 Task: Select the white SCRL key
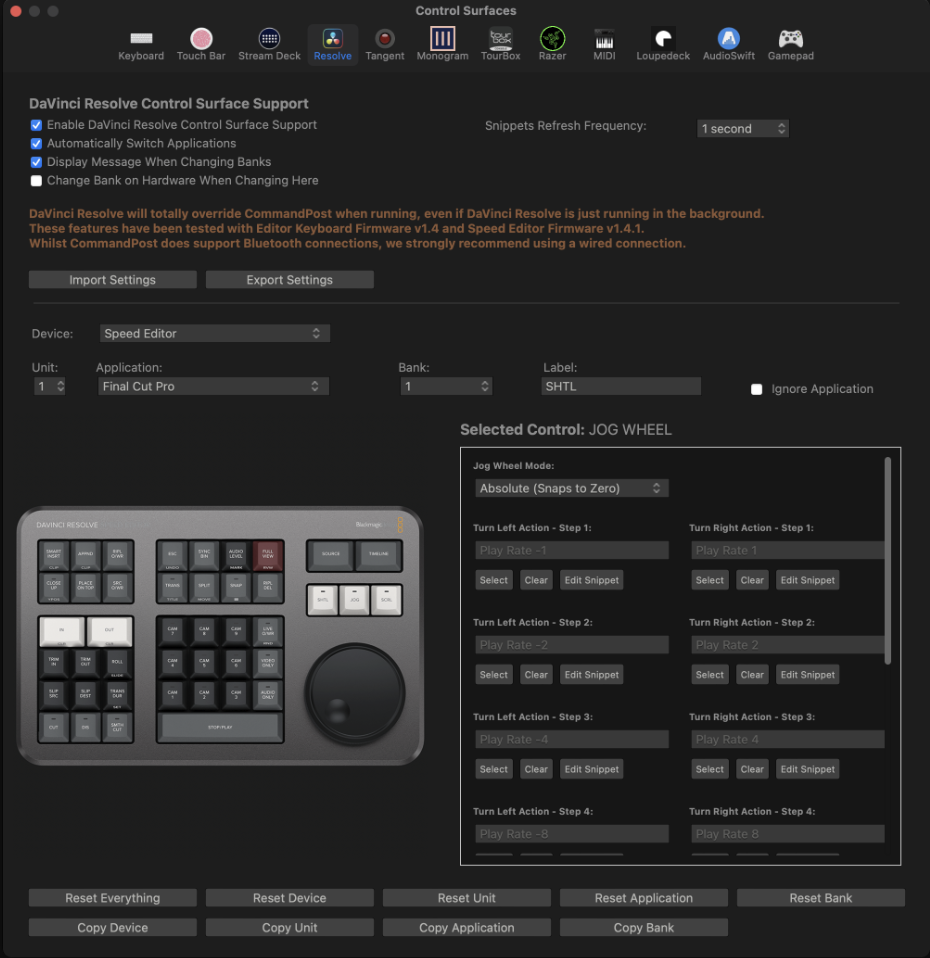click(x=386, y=599)
